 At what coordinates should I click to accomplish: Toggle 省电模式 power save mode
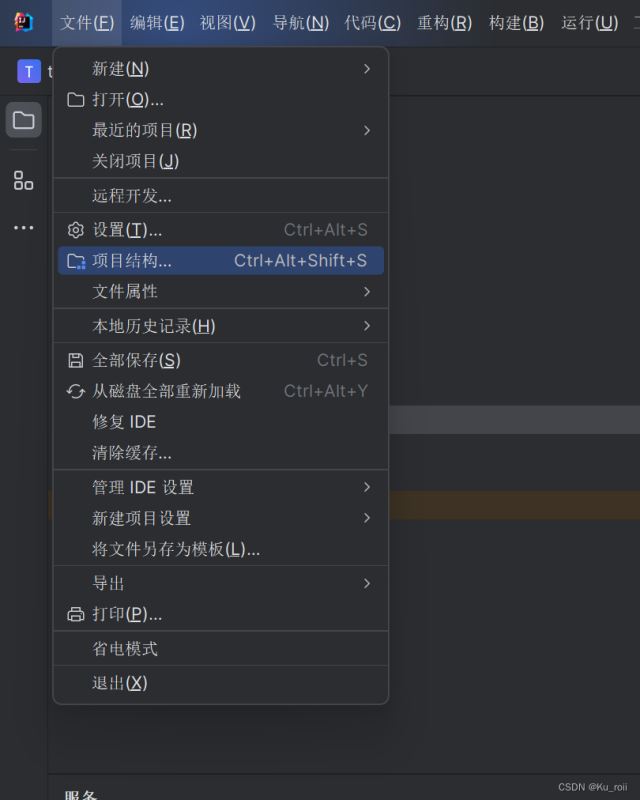125,648
